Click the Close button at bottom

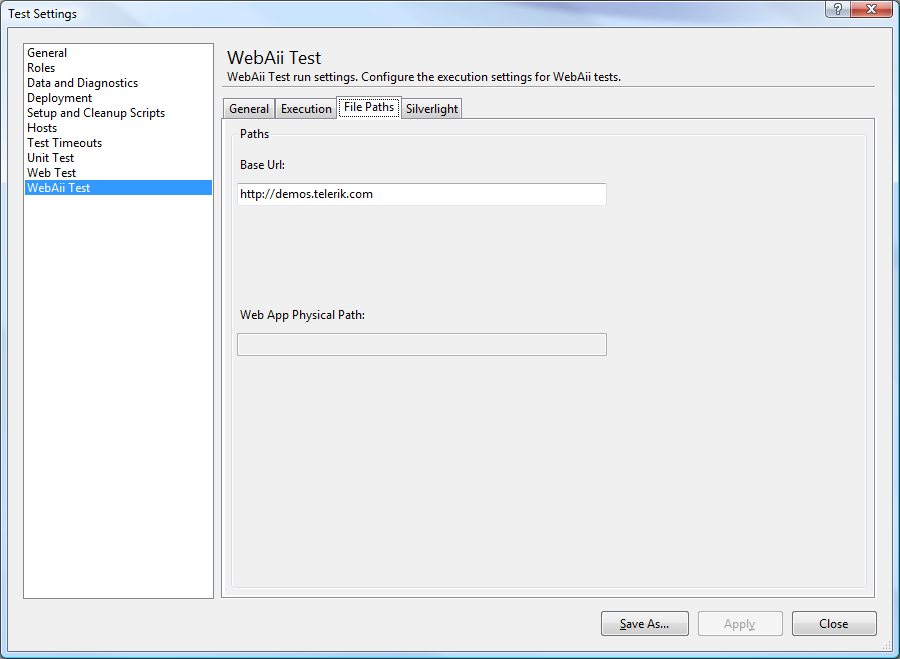click(833, 624)
